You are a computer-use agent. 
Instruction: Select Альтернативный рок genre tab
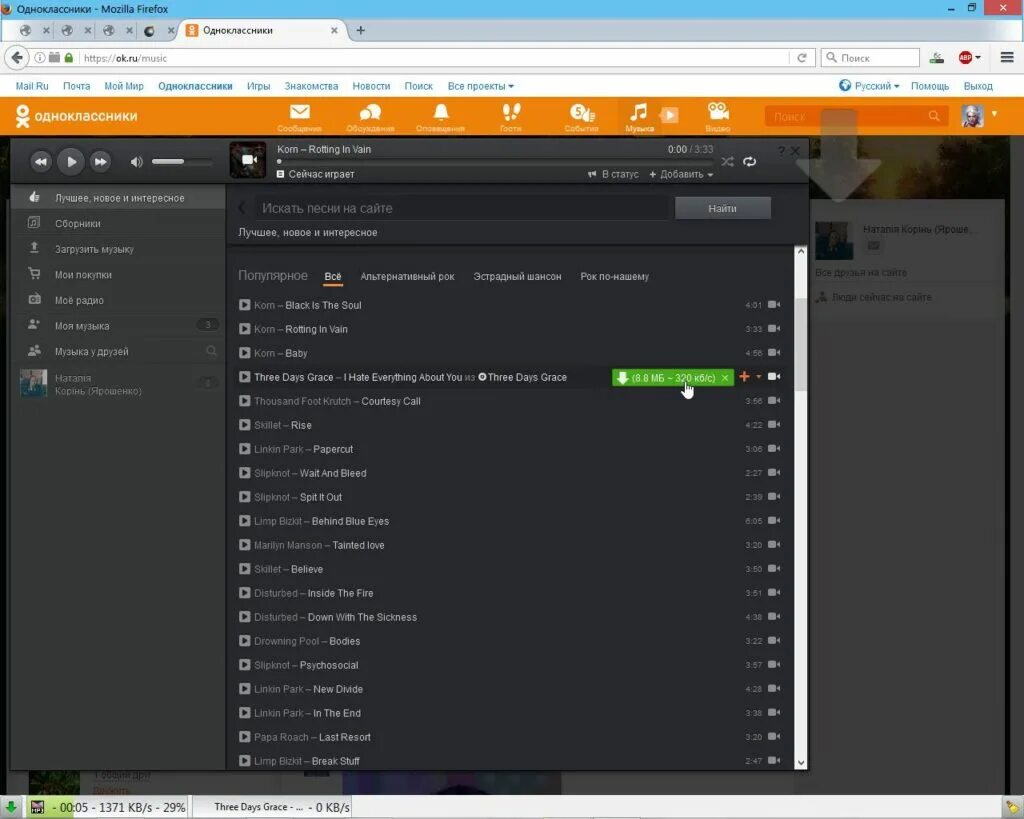[408, 276]
